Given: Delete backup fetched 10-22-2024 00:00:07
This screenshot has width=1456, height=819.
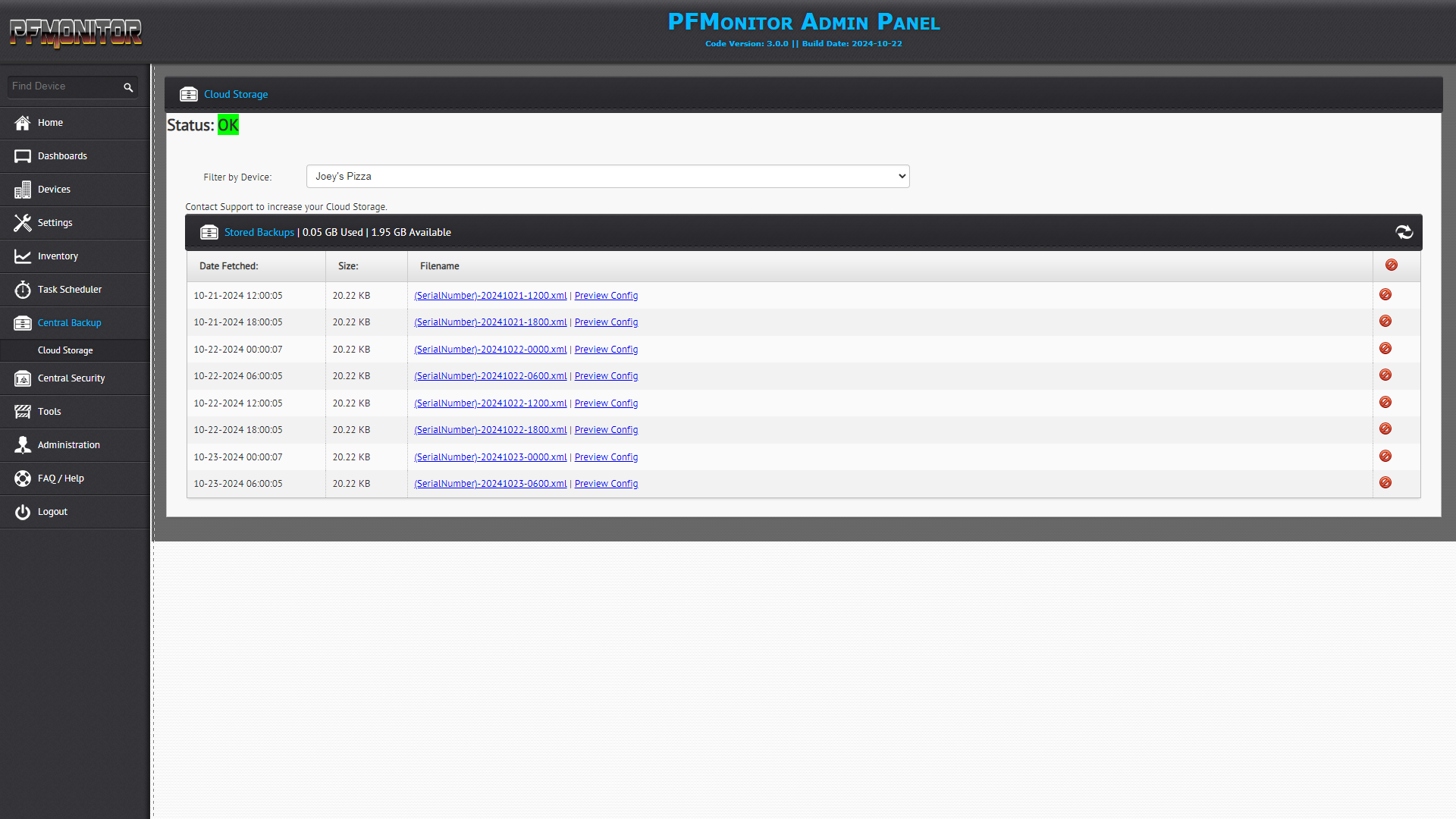Looking at the screenshot, I should pyautogui.click(x=1385, y=348).
